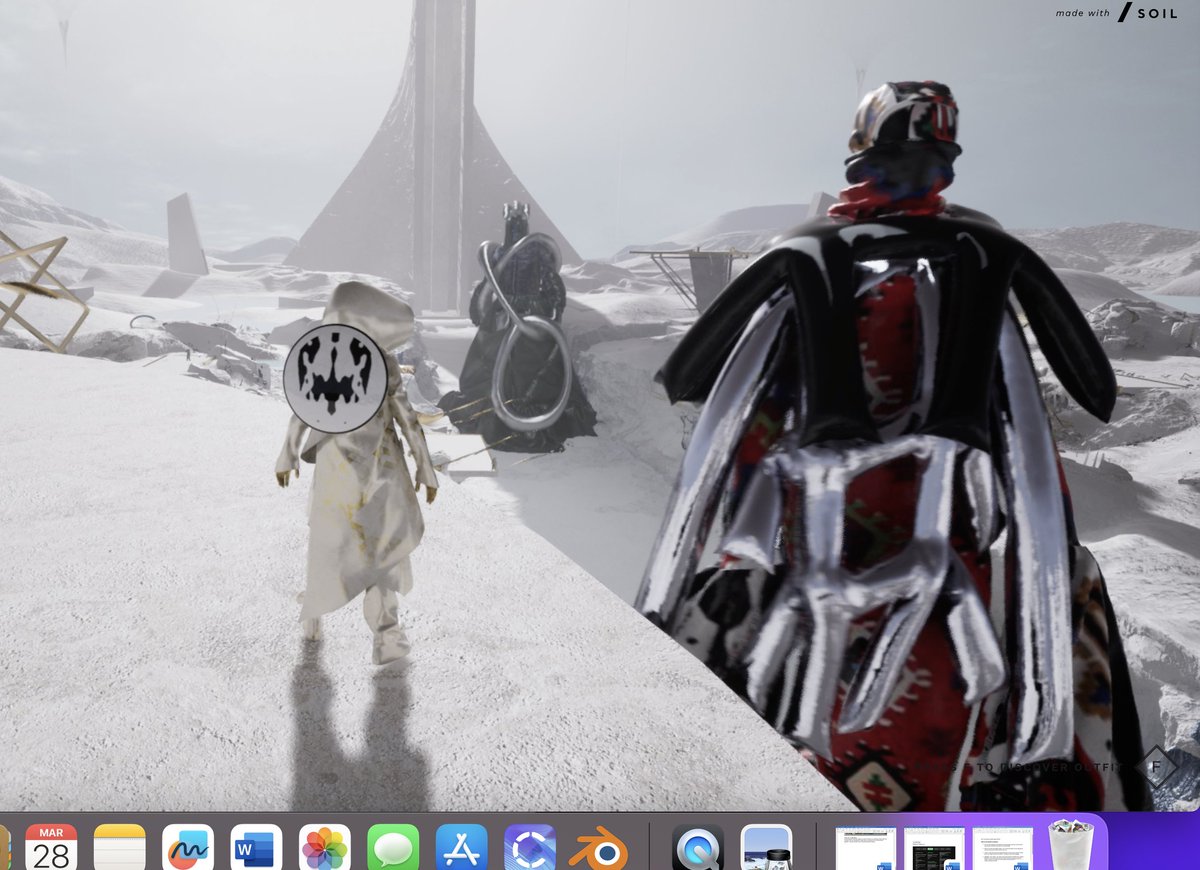The width and height of the screenshot is (1200, 870).
Task: Open the Calendar app in the Dock
Action: [51, 848]
